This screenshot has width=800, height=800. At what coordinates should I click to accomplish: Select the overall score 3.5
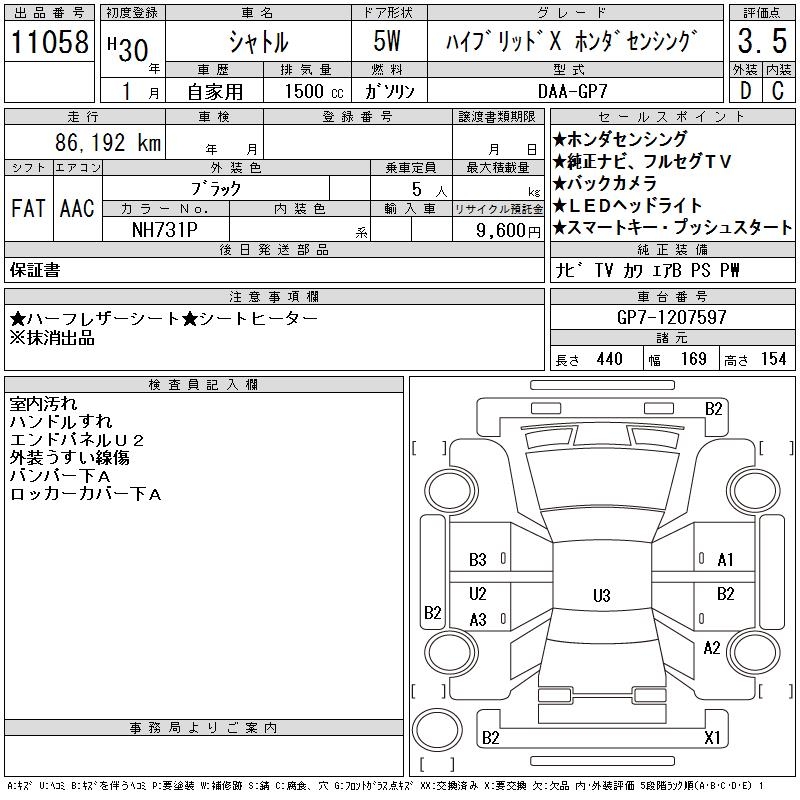click(x=762, y=41)
